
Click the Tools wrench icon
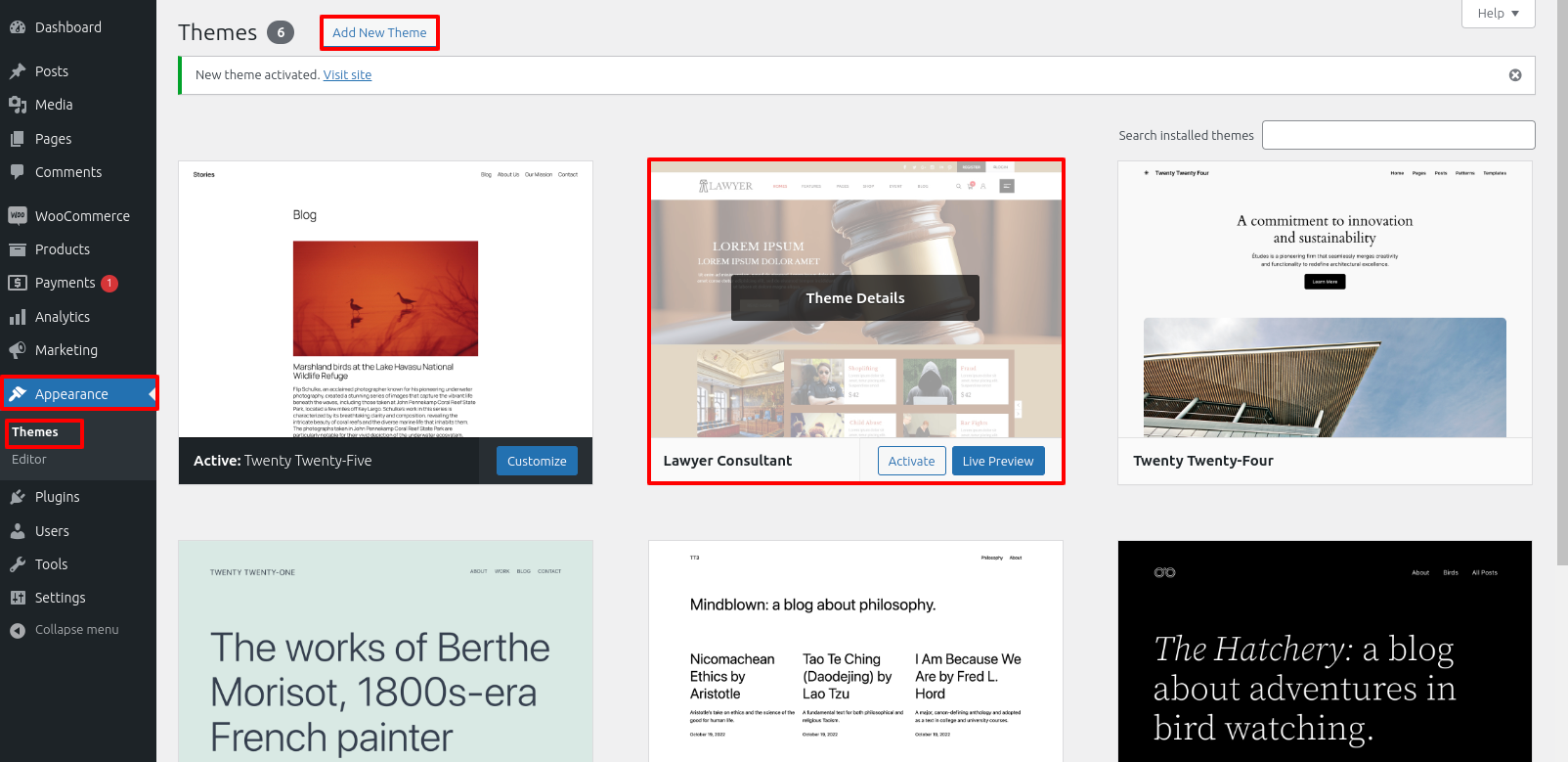pyautogui.click(x=18, y=564)
